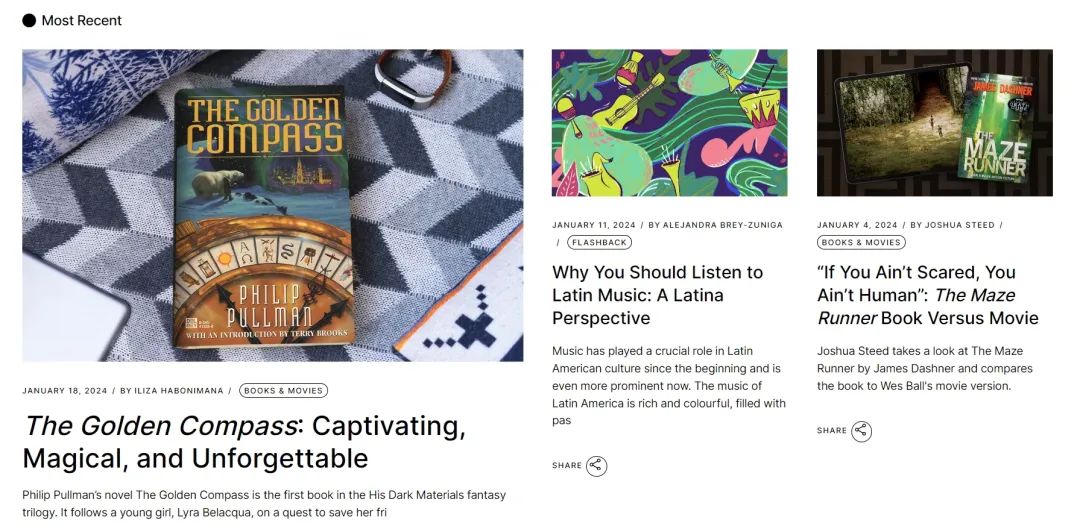
Task: Click the Most Recent section label
Action: [x=81, y=21]
